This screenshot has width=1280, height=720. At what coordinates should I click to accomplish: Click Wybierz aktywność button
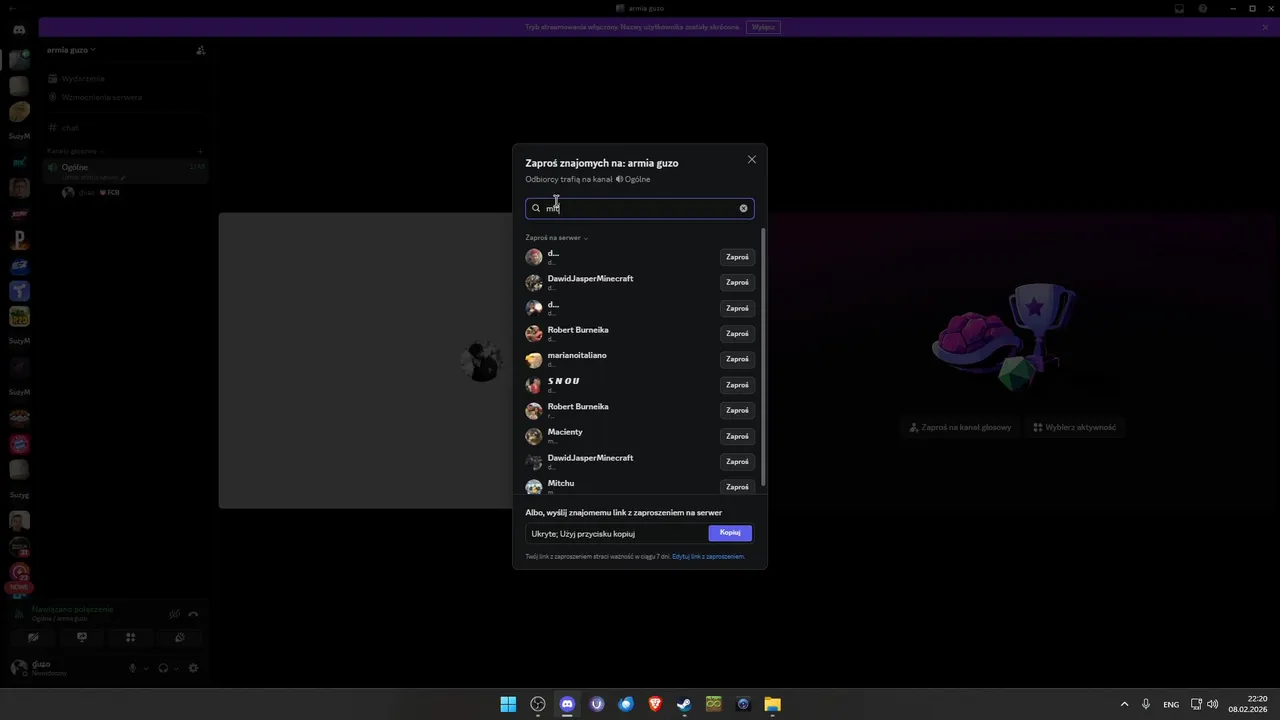1075,427
